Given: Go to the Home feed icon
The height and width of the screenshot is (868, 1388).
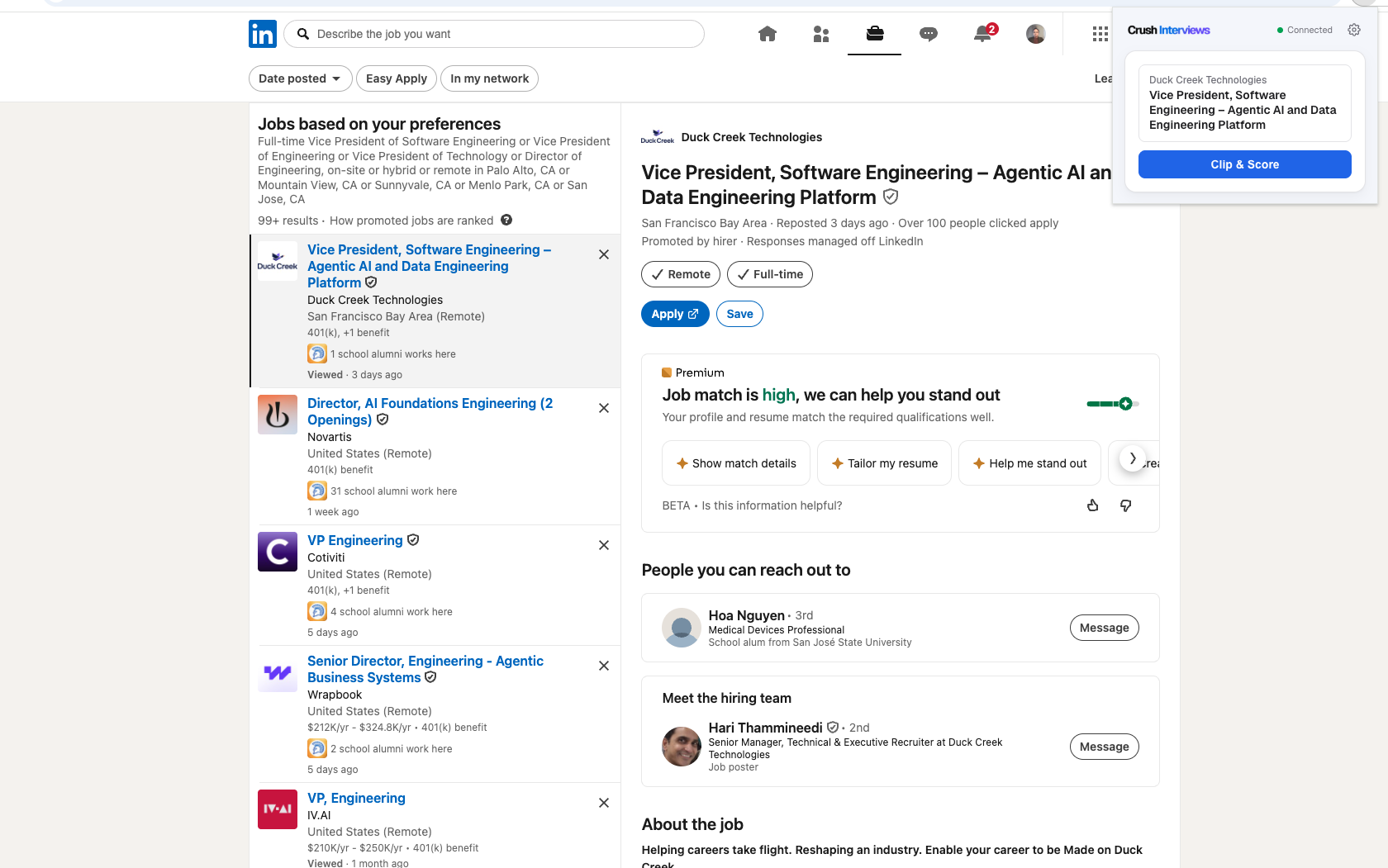Looking at the screenshot, I should tap(768, 34).
